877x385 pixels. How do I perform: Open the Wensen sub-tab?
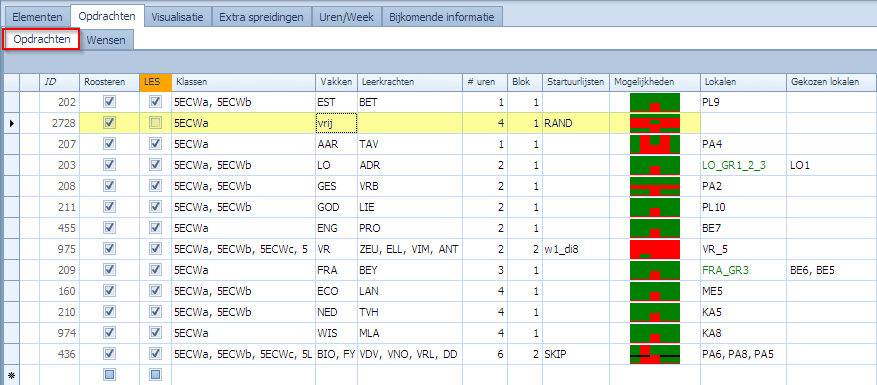click(x=106, y=40)
